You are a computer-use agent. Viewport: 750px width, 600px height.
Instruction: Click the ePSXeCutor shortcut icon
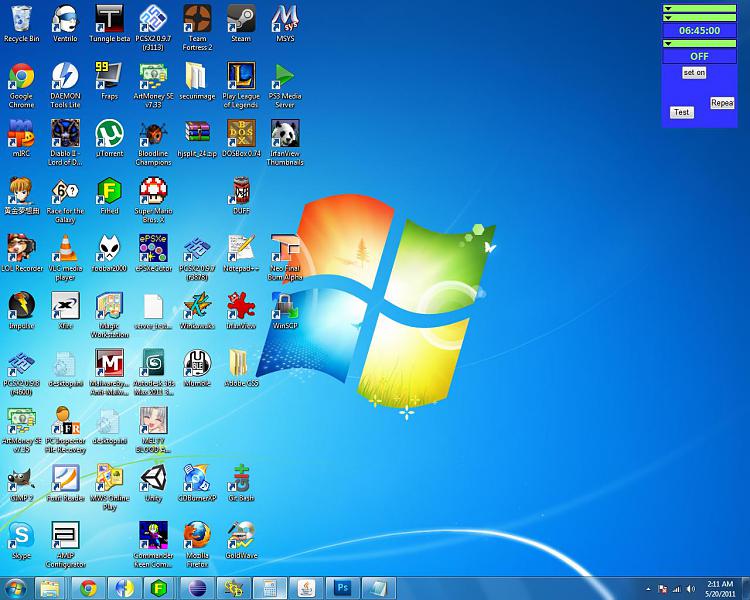click(153, 253)
